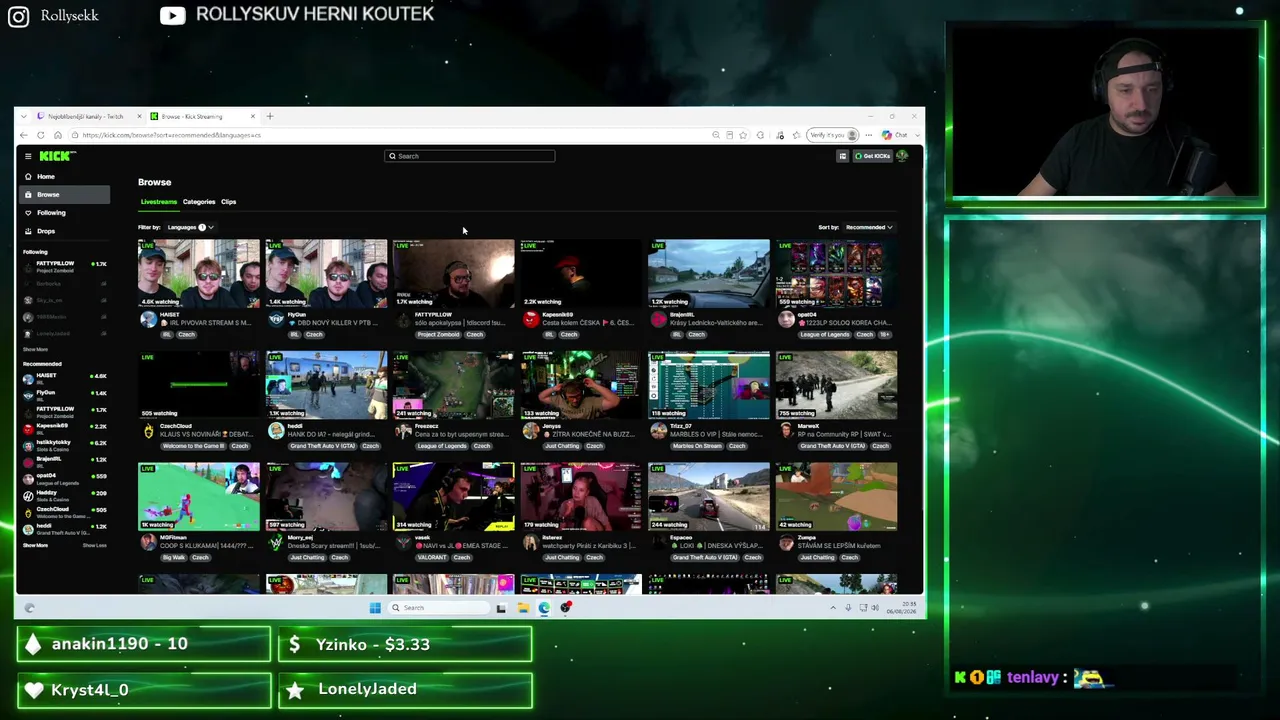
Task: Open the Kick sidebar hamburger menu
Action: coord(28,156)
